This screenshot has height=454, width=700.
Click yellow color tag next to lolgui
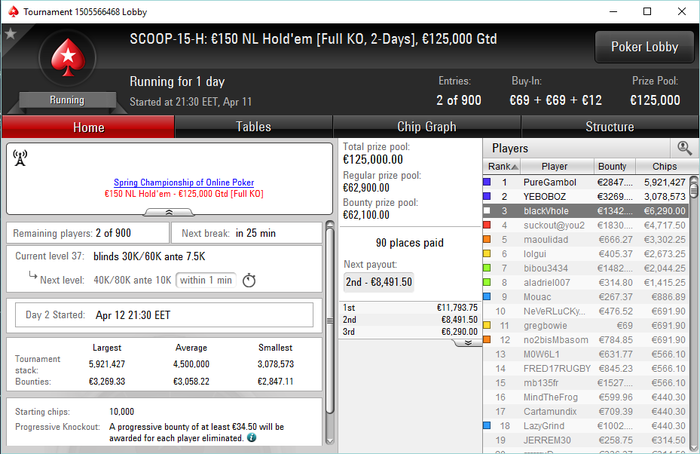[x=487, y=254]
